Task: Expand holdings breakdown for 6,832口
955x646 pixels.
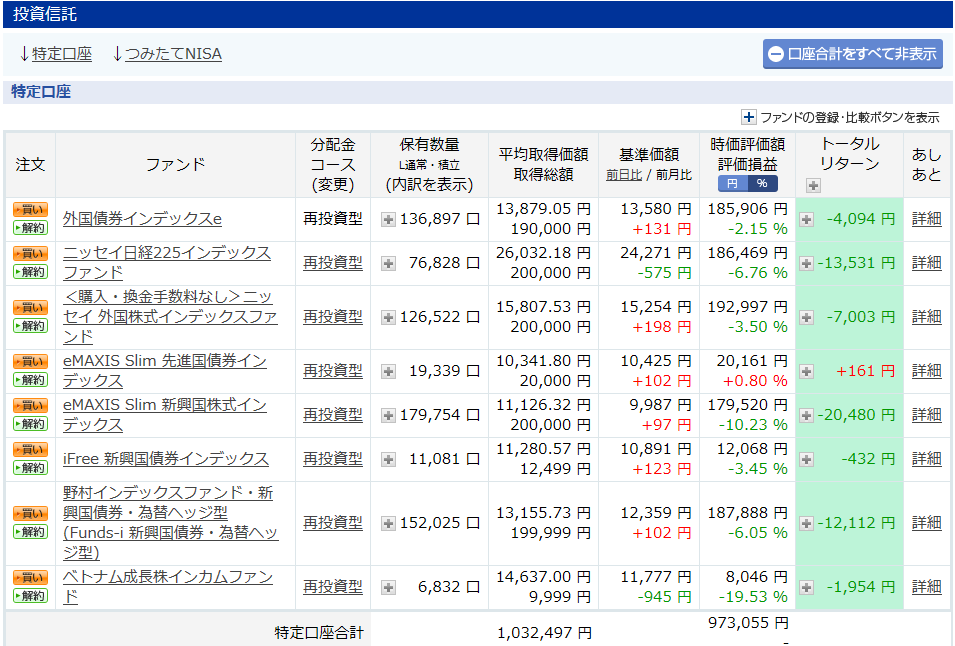Action: (388, 588)
